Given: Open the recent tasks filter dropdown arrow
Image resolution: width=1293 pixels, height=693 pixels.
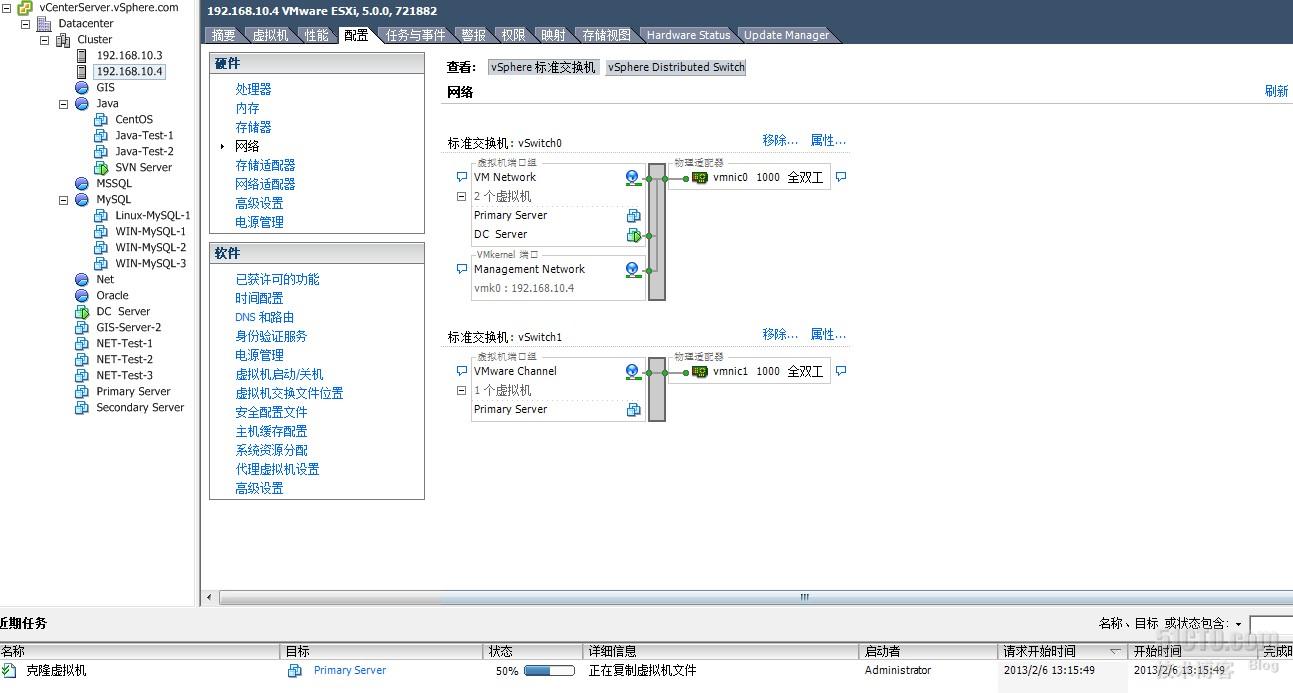Looking at the screenshot, I should tap(1238, 624).
